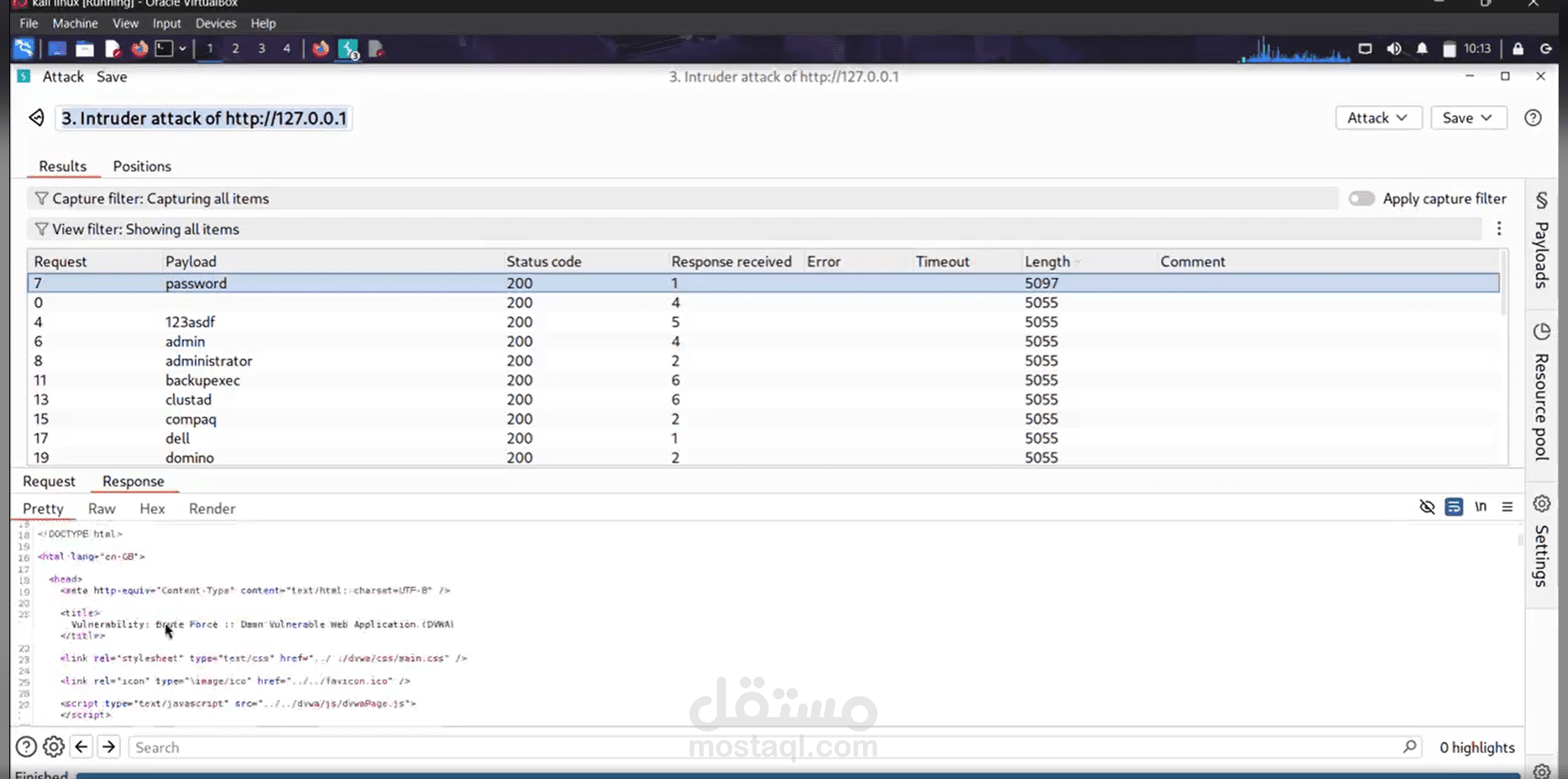The height and width of the screenshot is (779, 1568).
Task: Switch to the Positions tab
Action: coord(142,166)
